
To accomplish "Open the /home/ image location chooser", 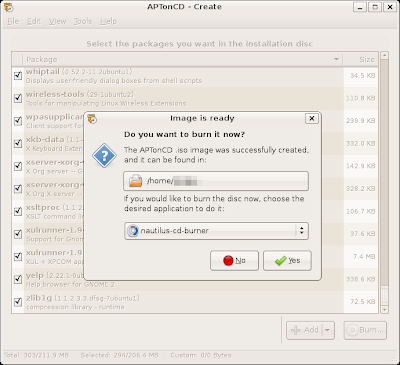I will pyautogui.click(x=216, y=181).
